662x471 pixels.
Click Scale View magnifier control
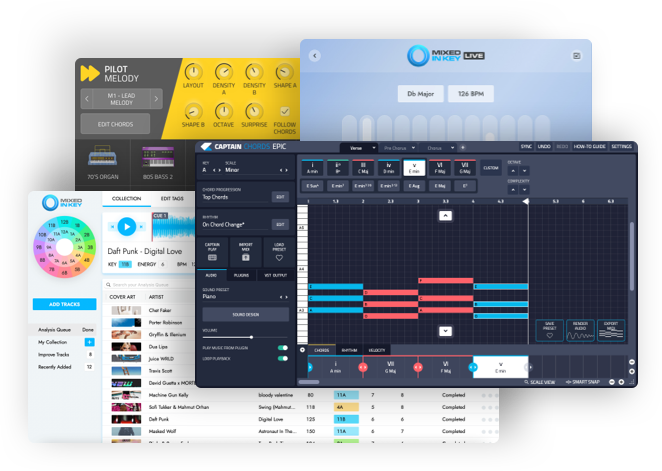click(540, 382)
